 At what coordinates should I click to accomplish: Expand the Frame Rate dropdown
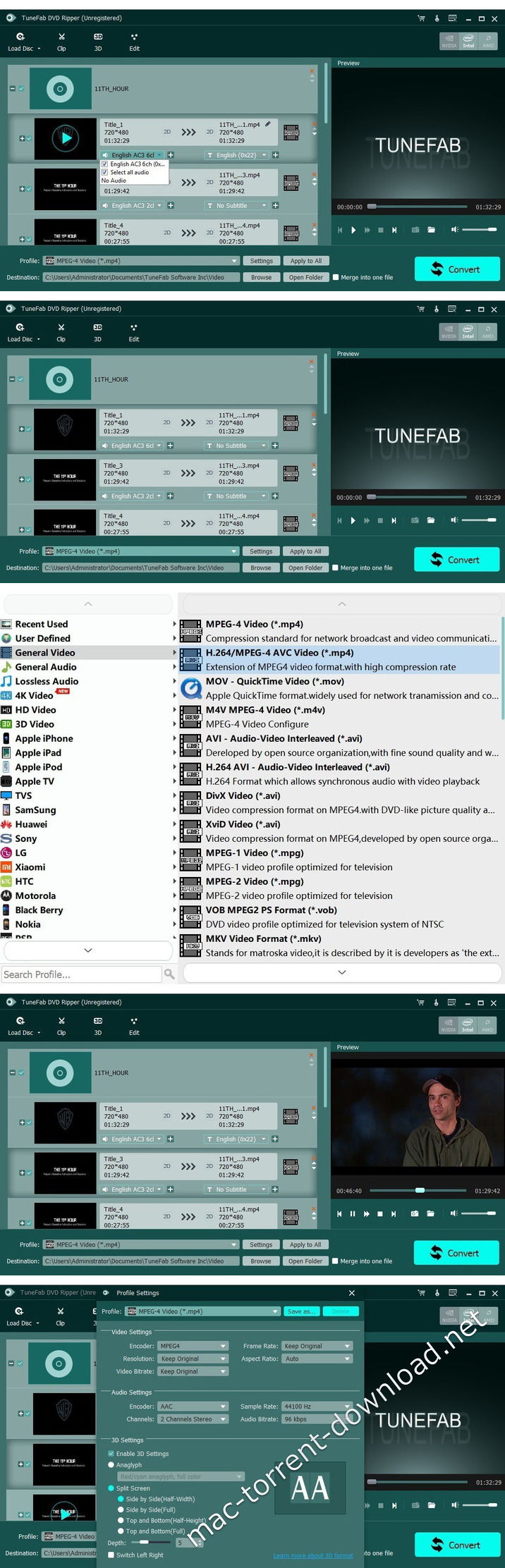(317, 1346)
